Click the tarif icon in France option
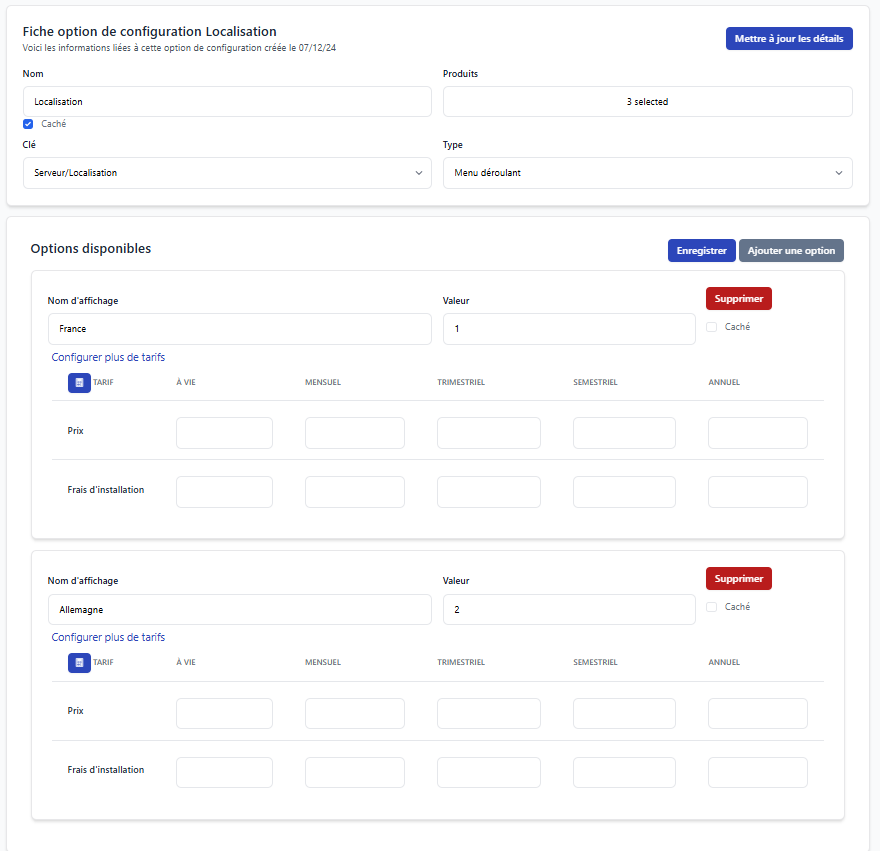The width and height of the screenshot is (880, 851). tap(79, 382)
